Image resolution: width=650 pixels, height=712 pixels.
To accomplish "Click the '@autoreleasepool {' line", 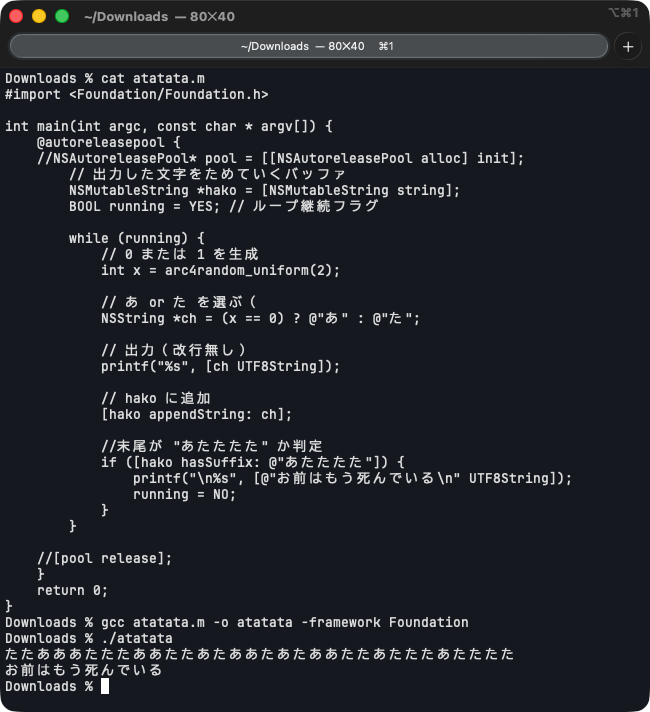I will (109, 142).
